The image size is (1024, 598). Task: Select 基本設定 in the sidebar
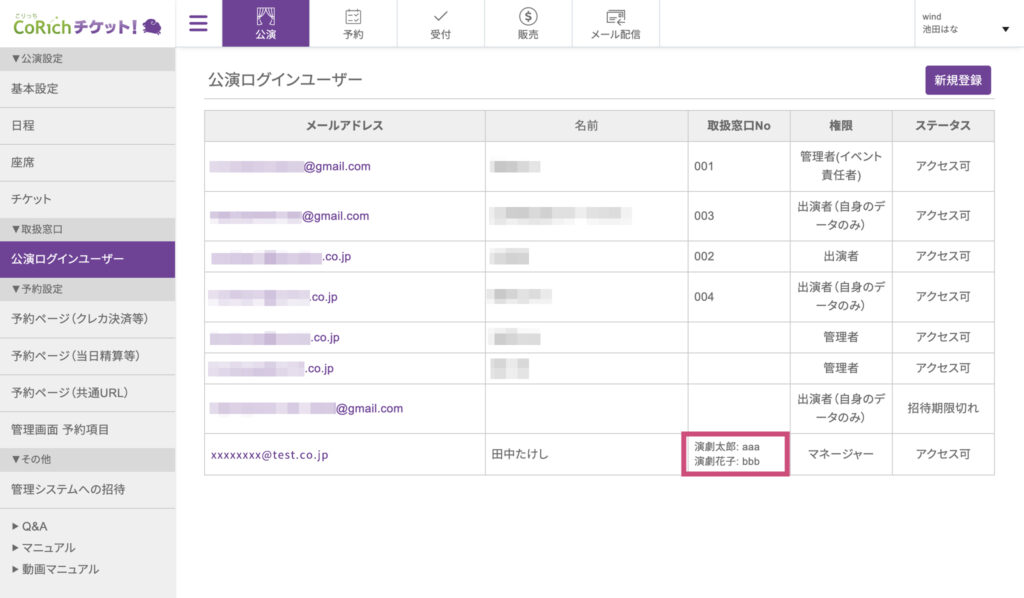(35, 89)
